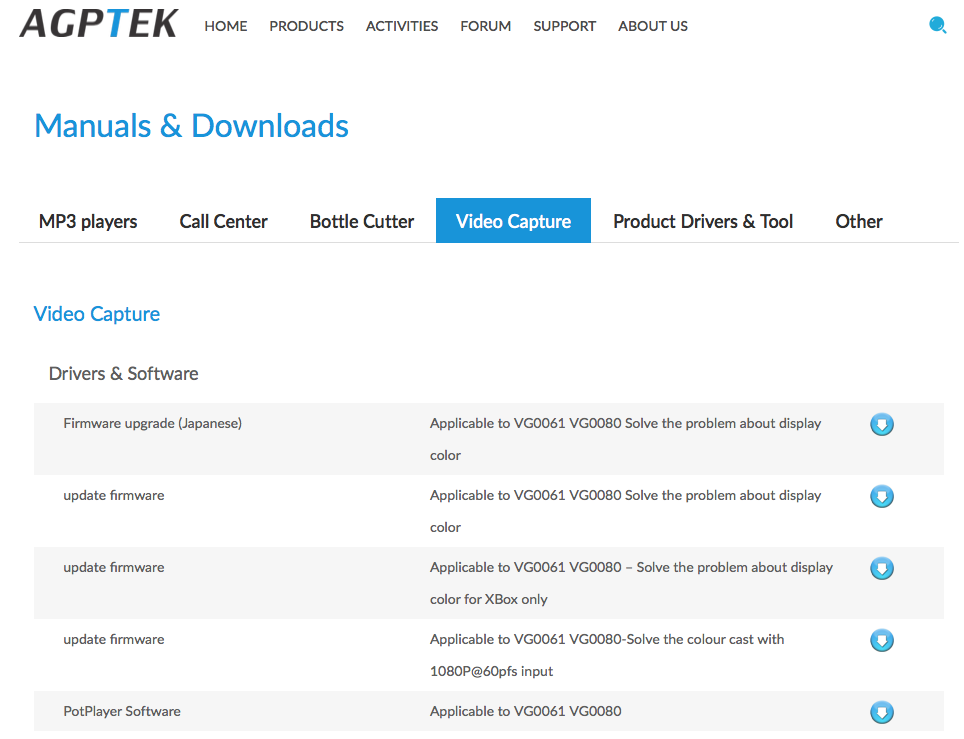The image size is (964, 739).
Task: Navigate to the HOME page
Action: click(225, 26)
